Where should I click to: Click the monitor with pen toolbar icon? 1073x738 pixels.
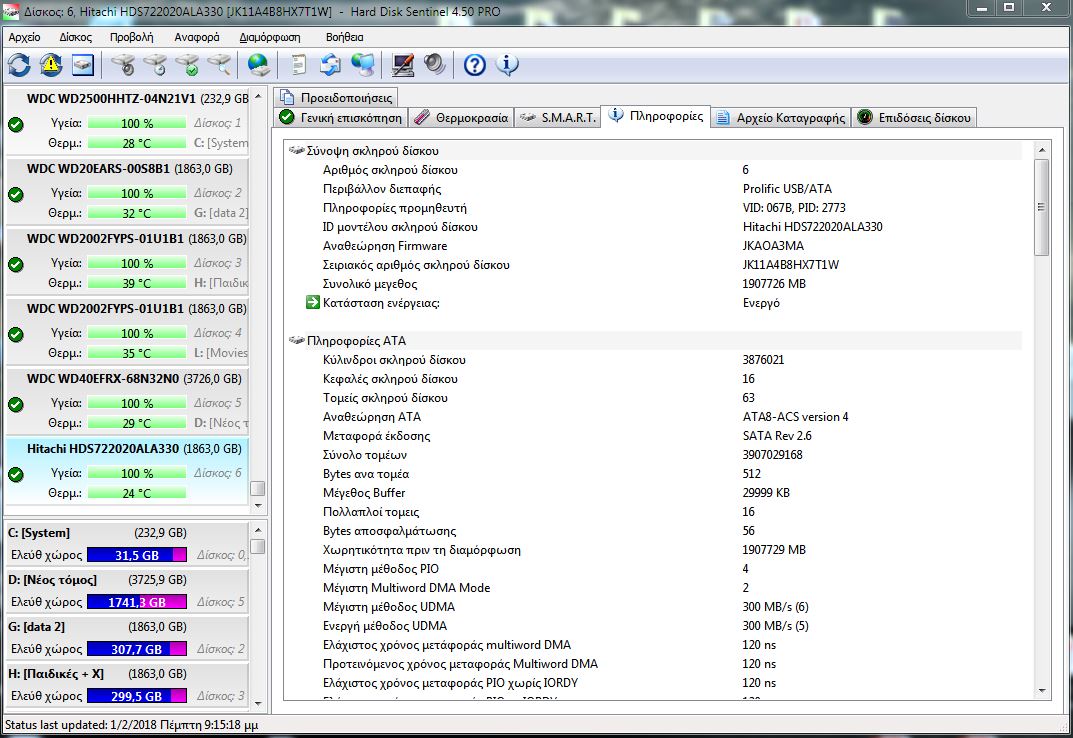click(403, 65)
